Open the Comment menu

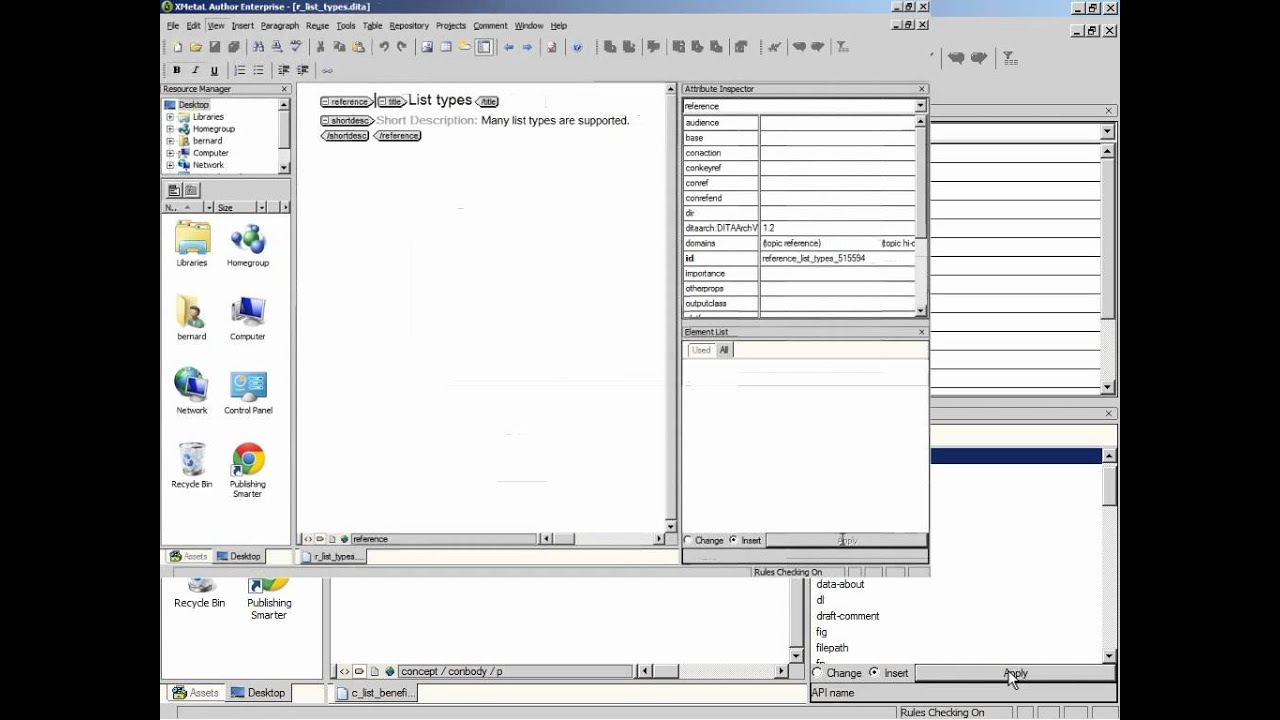click(x=490, y=26)
